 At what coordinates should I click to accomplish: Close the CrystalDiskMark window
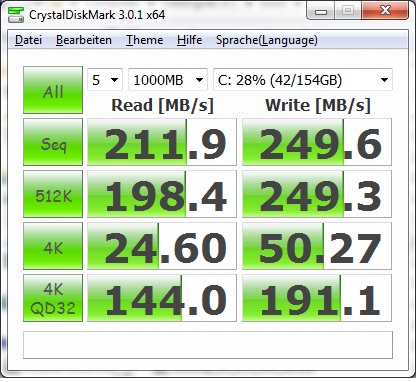tap(385, 11)
